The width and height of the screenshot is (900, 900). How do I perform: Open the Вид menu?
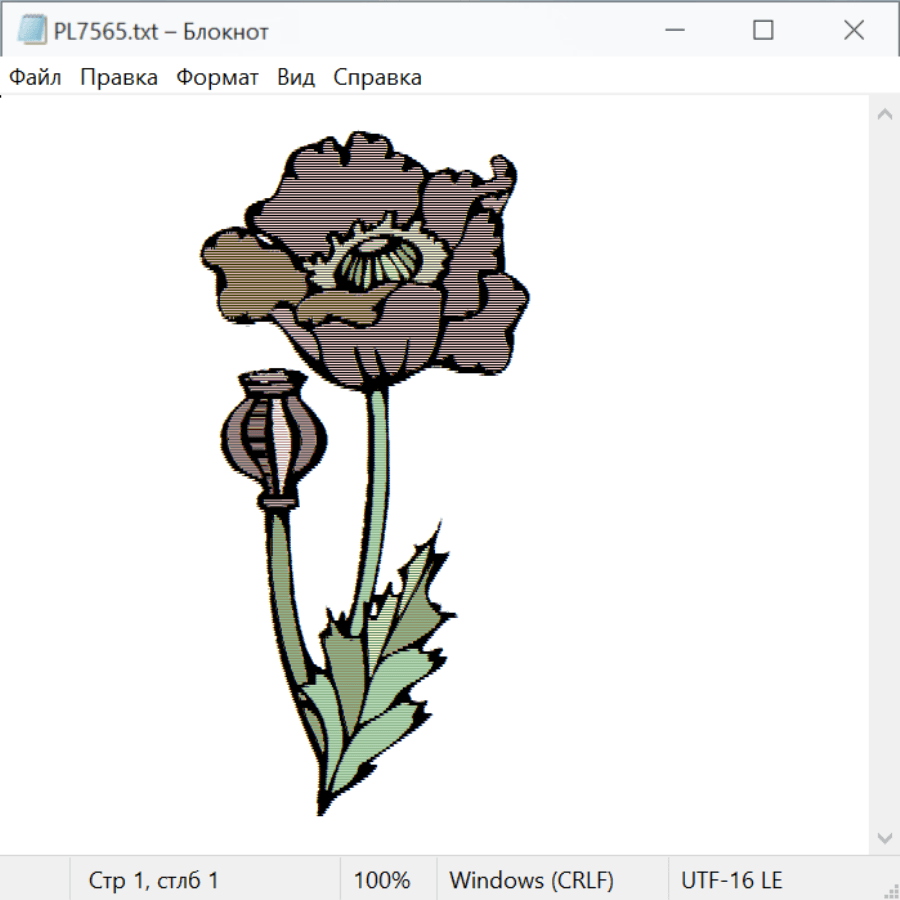[x=296, y=77]
